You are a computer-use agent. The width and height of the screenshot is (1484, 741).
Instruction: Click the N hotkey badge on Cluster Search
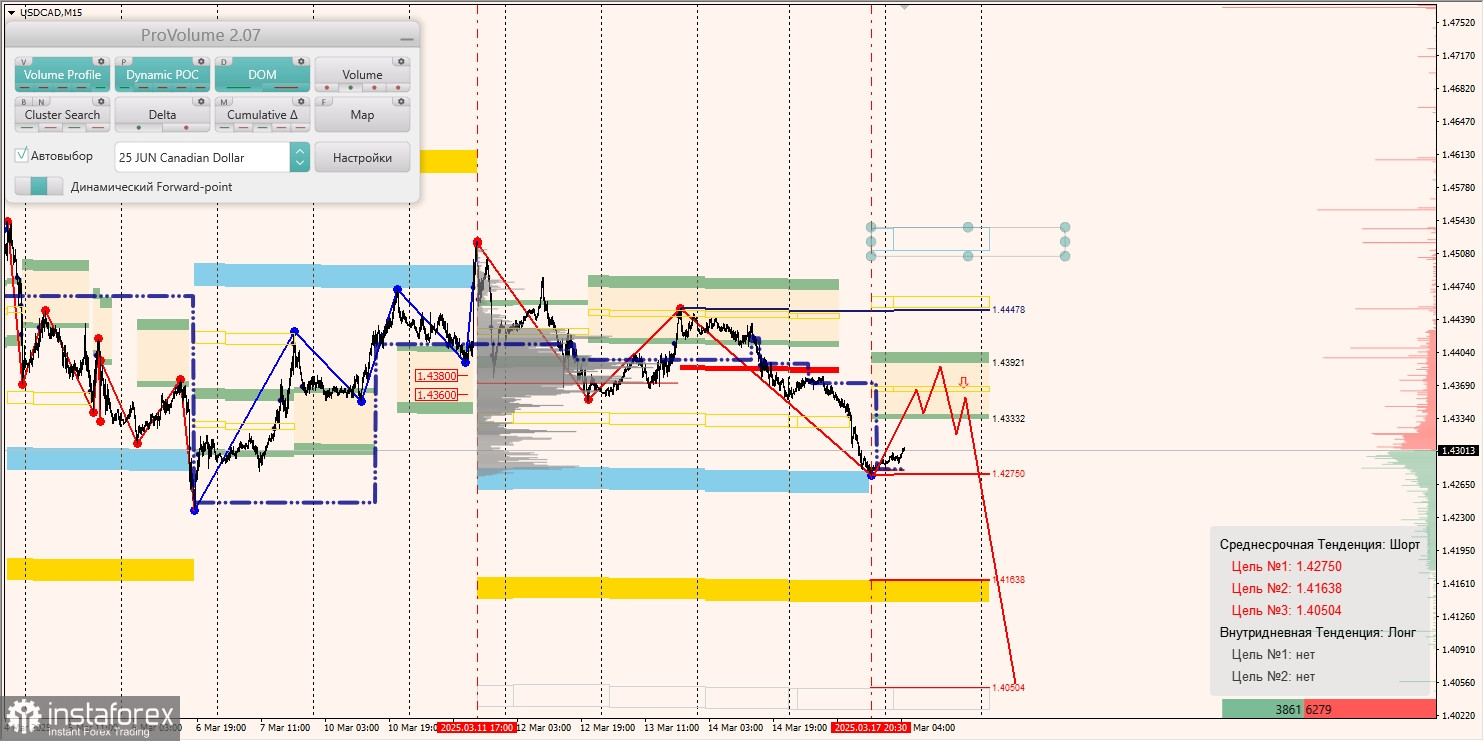click(42, 102)
